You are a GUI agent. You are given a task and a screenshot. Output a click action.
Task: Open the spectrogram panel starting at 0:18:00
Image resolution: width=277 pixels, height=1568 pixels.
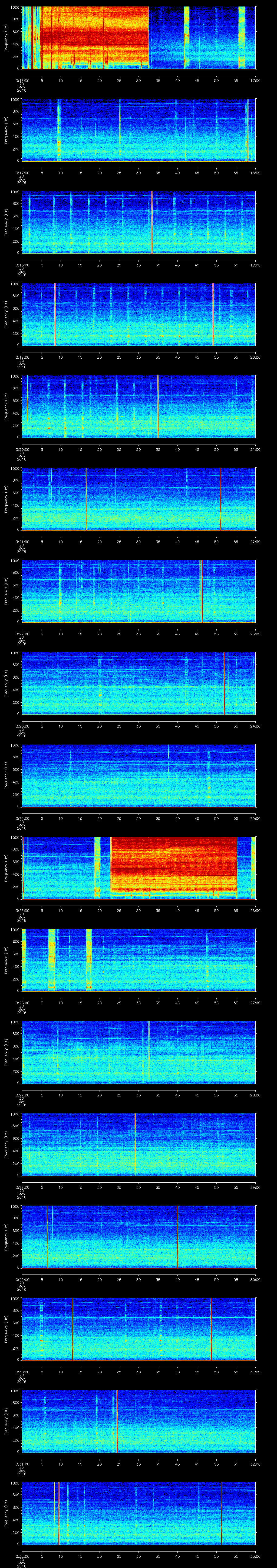[139, 222]
